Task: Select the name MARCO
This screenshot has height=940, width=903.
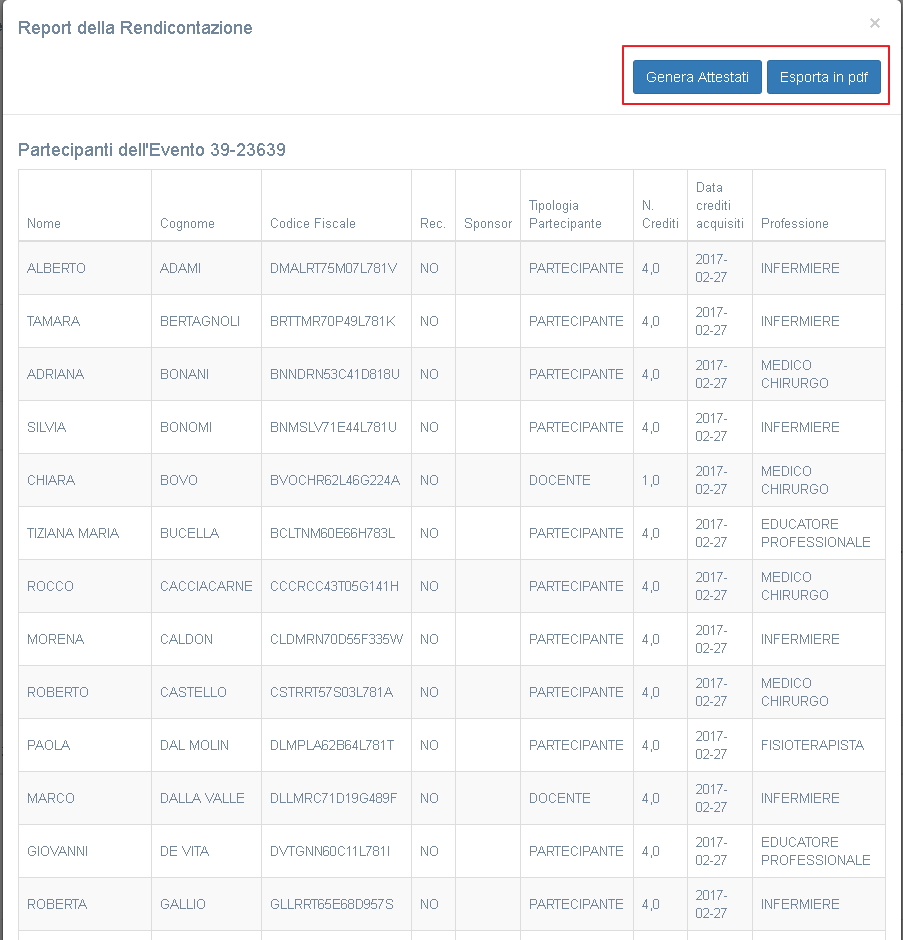Action: pos(51,798)
